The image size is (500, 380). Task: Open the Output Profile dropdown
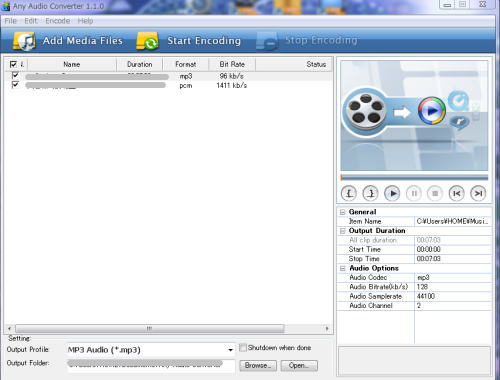(x=230, y=350)
